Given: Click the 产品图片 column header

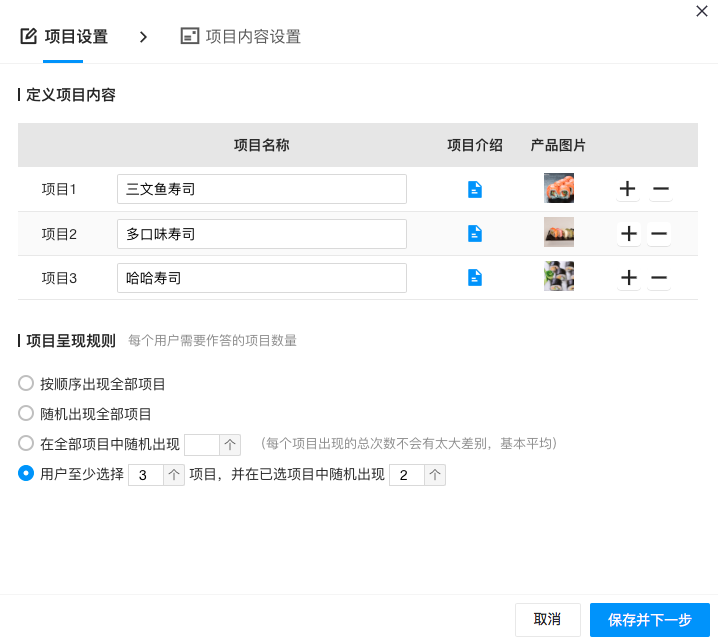Looking at the screenshot, I should (558, 145).
